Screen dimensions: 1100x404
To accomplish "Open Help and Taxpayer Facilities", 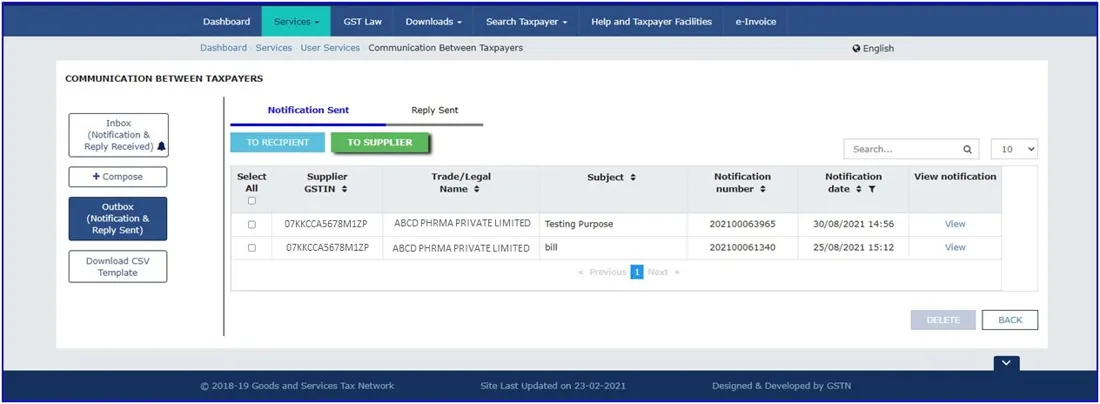I will (651, 22).
